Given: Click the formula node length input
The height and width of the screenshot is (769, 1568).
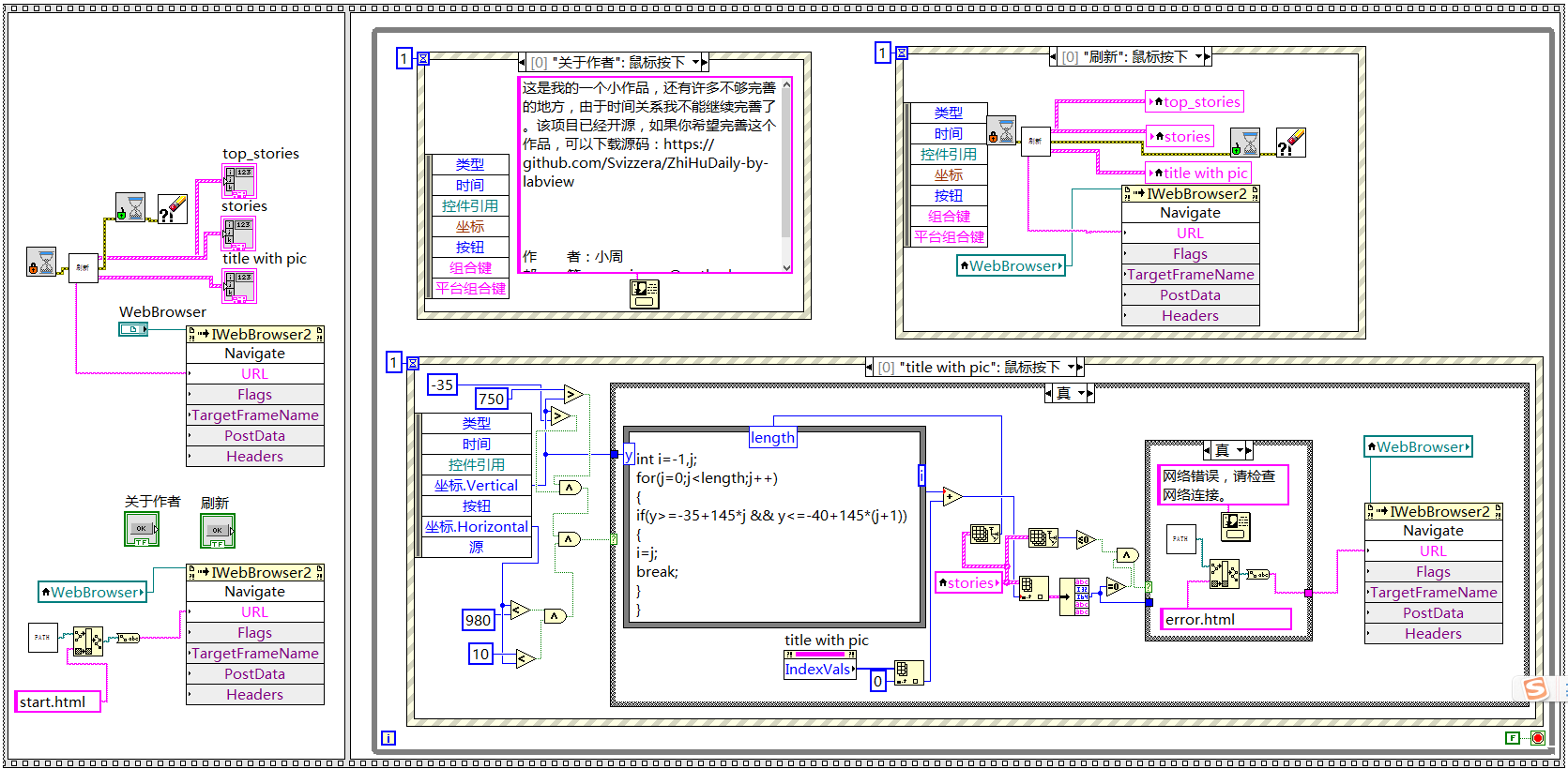Looking at the screenshot, I should pyautogui.click(x=773, y=437).
